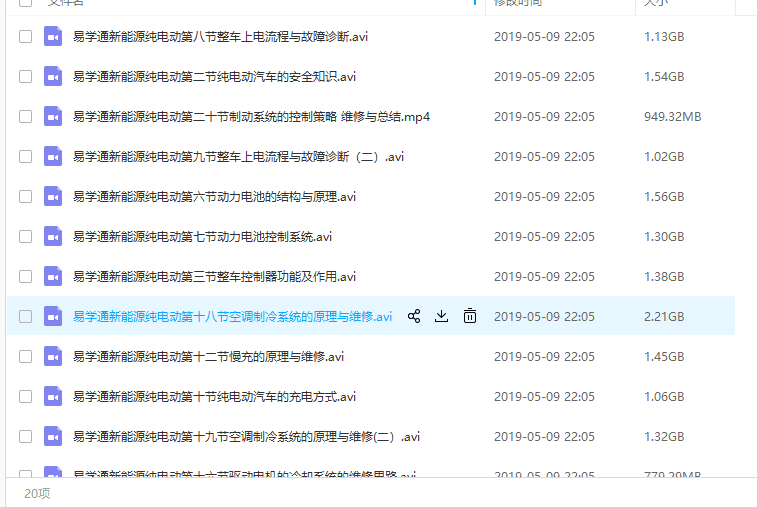
Task: Tick checkbox for 第十二节慢充的原理与维修.avi
Action: 26,357
